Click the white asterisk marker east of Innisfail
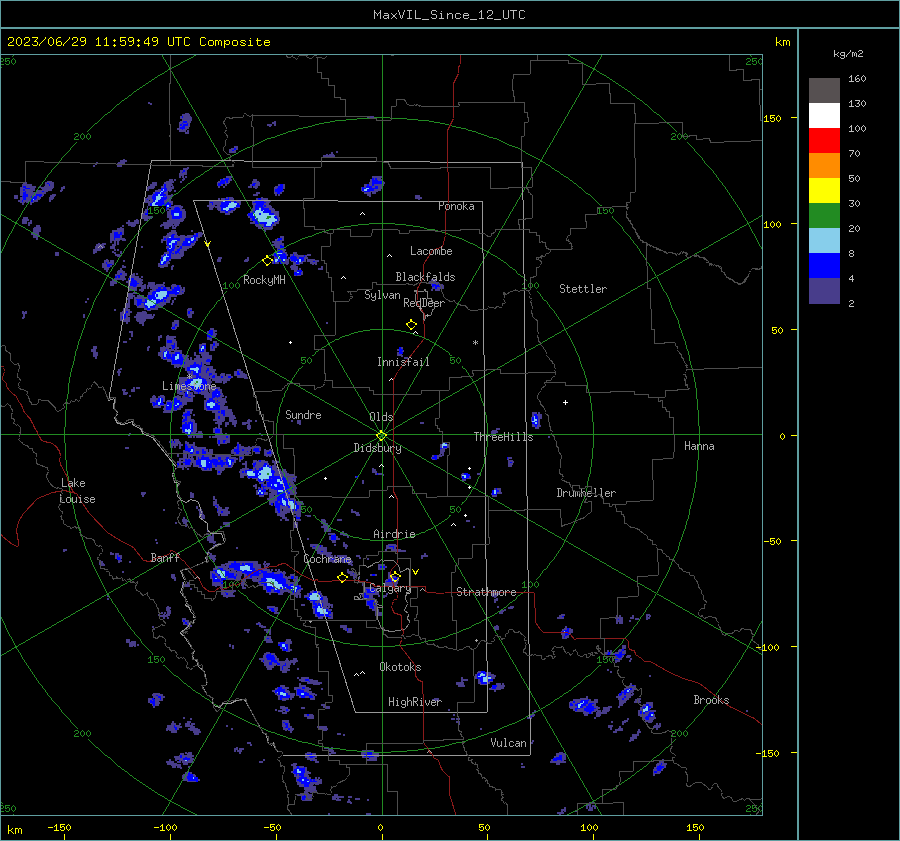Viewport: 900px width, 841px height. (475, 343)
